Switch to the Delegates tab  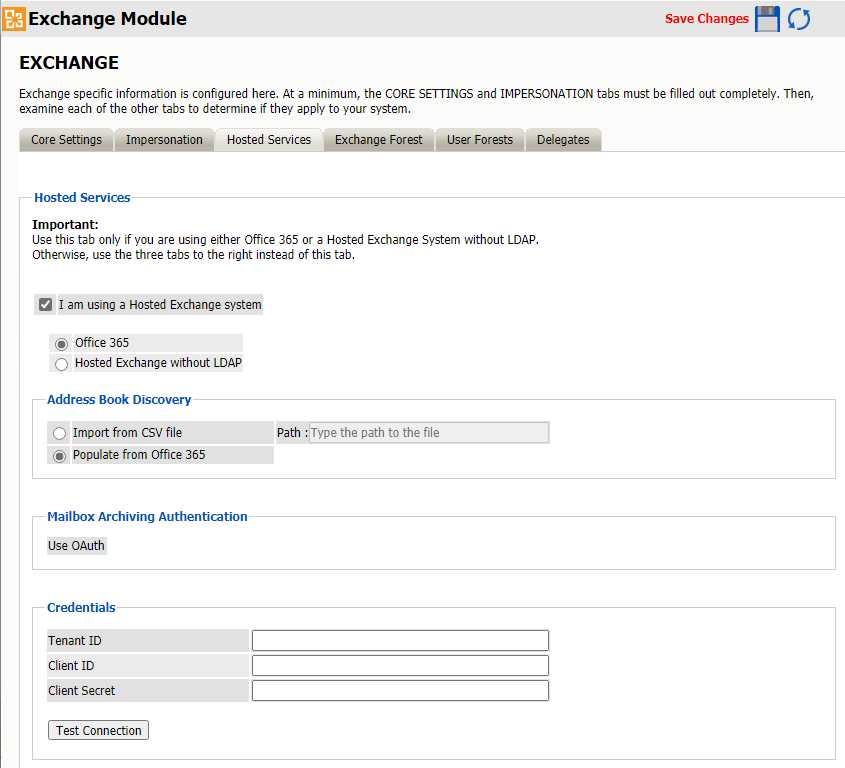pos(563,140)
